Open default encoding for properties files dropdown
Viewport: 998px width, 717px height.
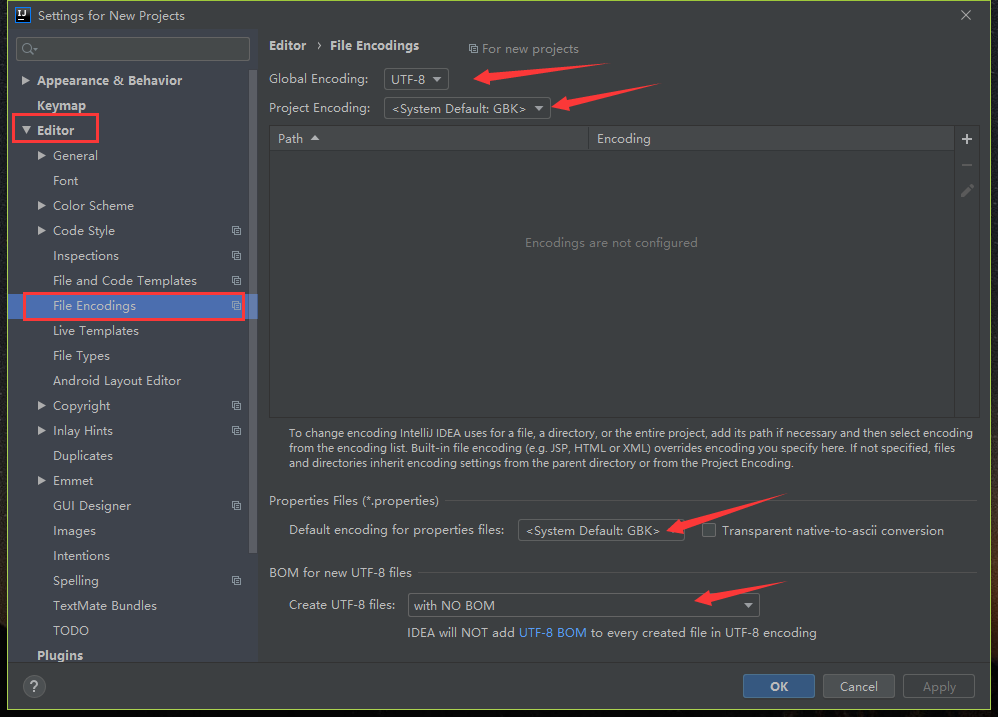(x=601, y=530)
